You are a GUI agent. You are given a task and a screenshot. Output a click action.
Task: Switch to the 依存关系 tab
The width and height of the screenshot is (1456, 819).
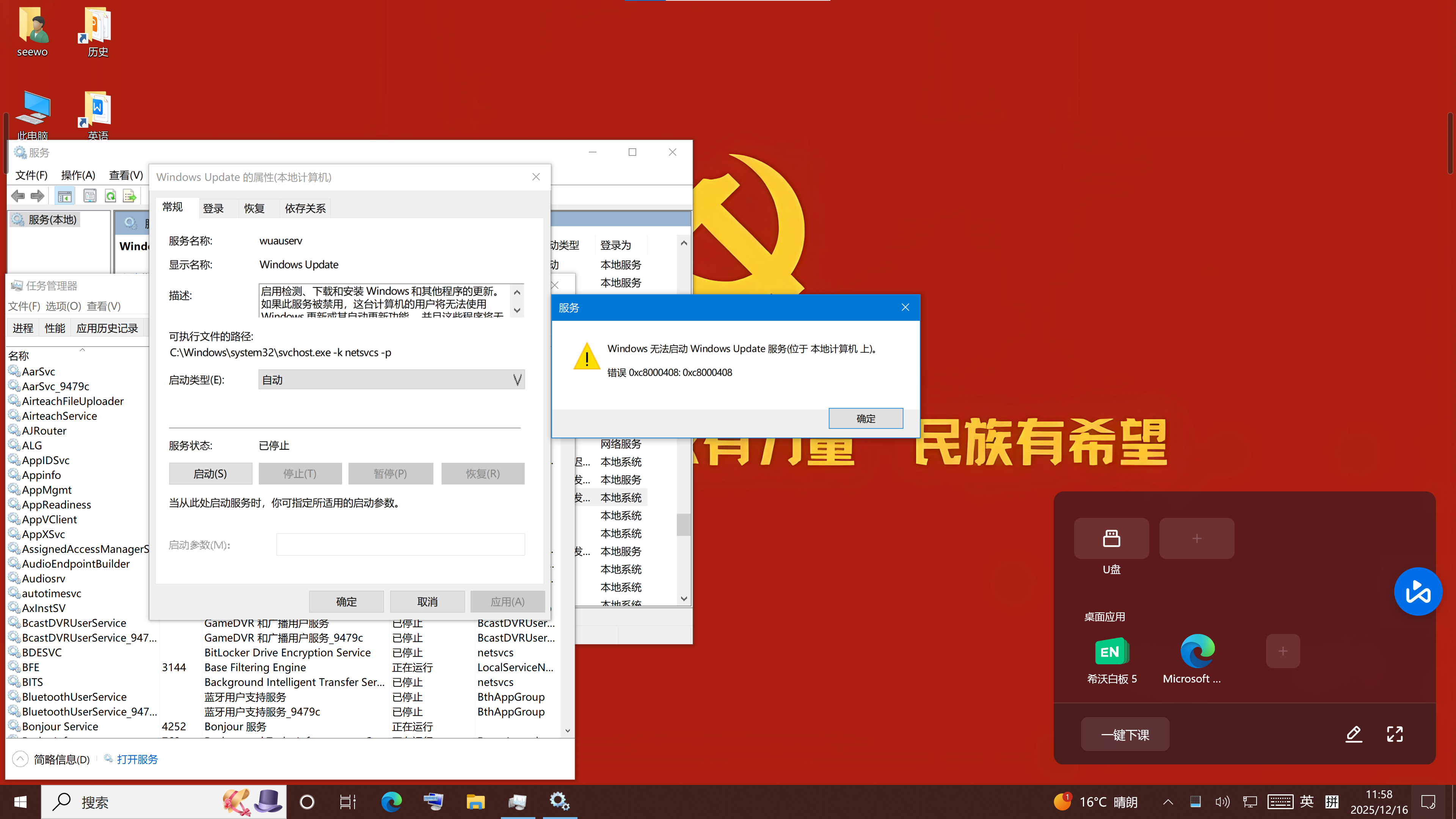(305, 209)
